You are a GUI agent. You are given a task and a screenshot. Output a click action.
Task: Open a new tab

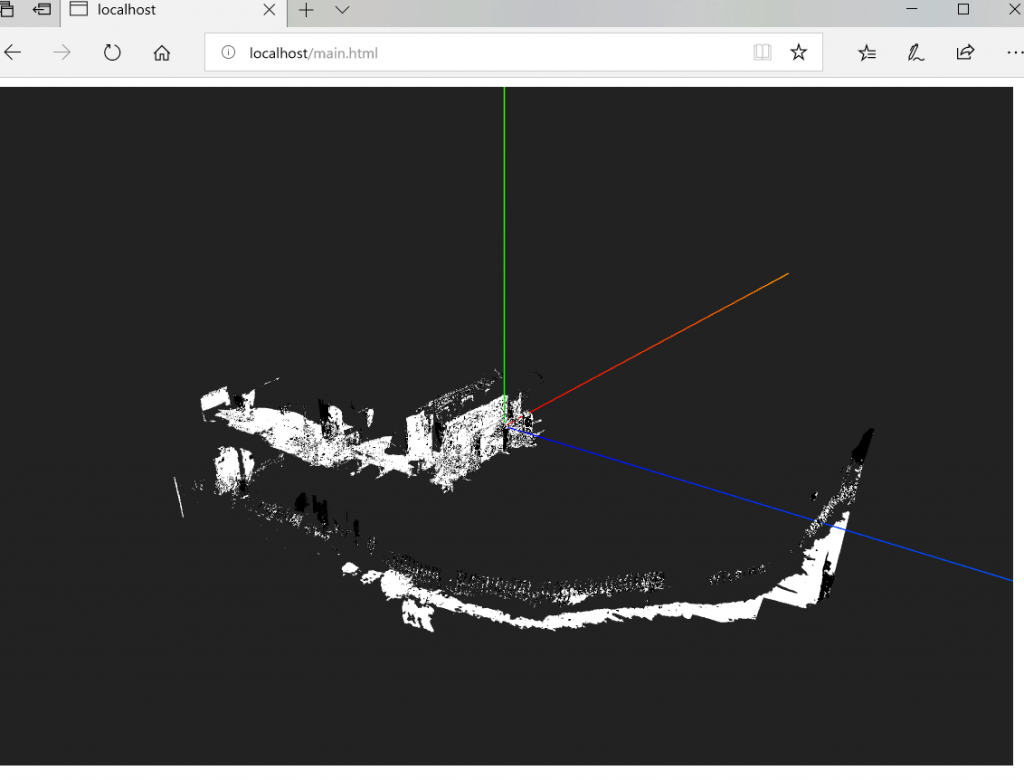click(306, 10)
